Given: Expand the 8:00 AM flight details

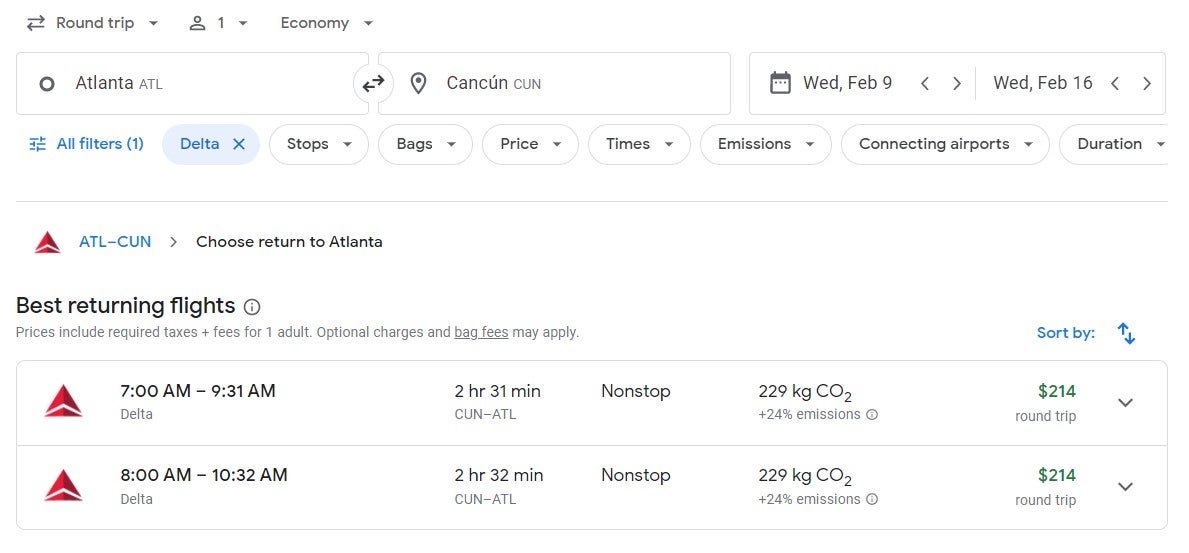Looking at the screenshot, I should pyautogui.click(x=1125, y=487).
